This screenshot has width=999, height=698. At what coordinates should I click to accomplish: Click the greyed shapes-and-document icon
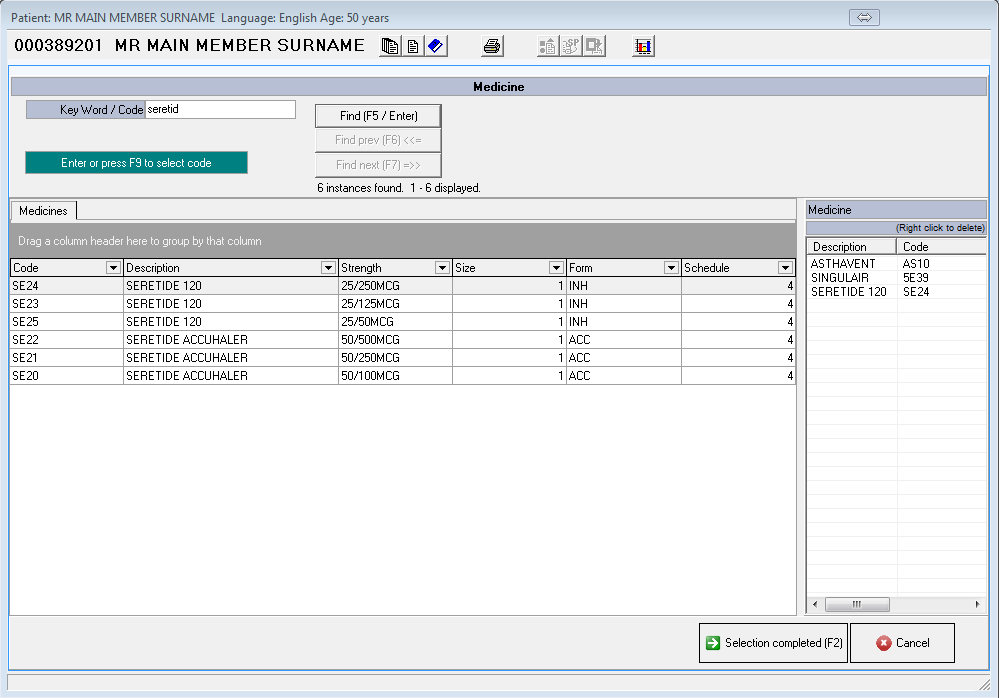point(547,46)
